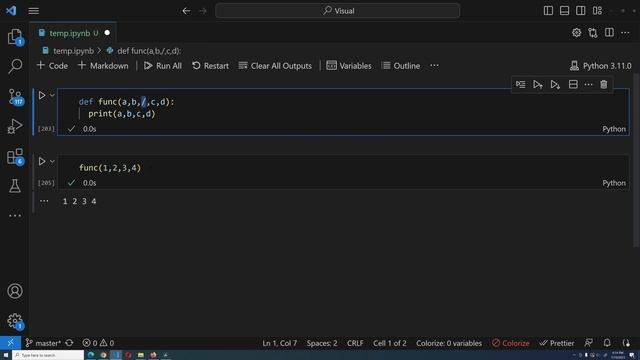Split cell from cell toolbar
640x360 pixels.
click(573, 84)
